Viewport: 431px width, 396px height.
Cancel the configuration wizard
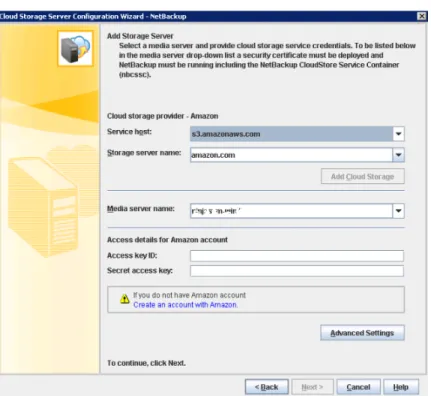(x=358, y=387)
